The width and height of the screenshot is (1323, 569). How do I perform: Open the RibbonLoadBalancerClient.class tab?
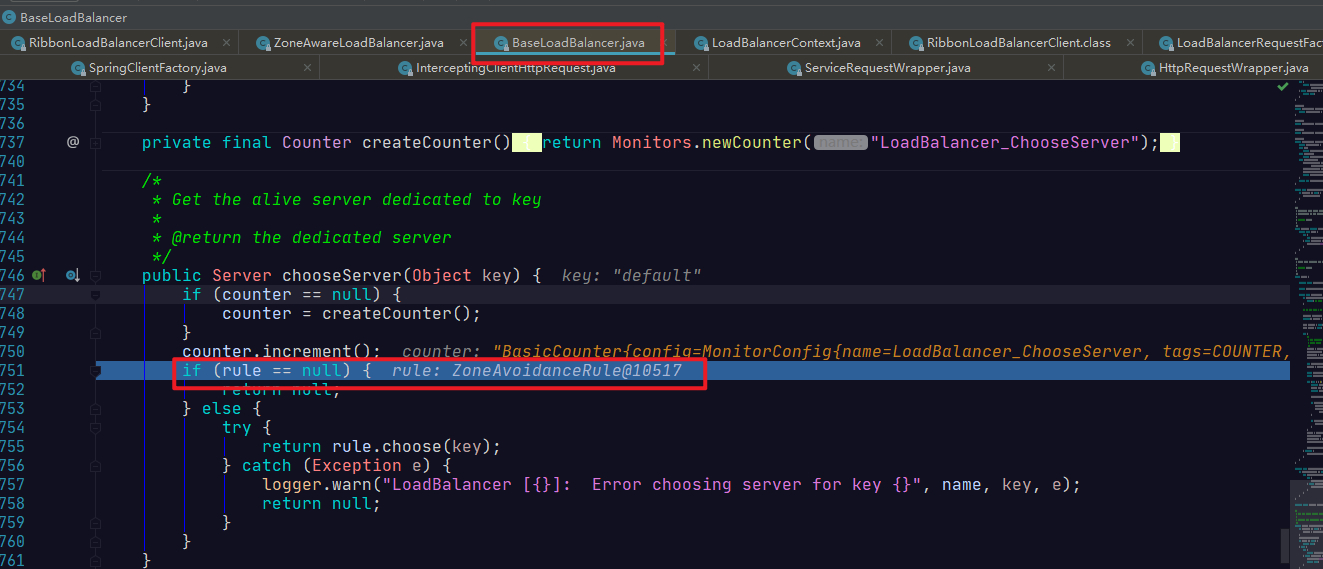pyautogui.click(x=1018, y=43)
